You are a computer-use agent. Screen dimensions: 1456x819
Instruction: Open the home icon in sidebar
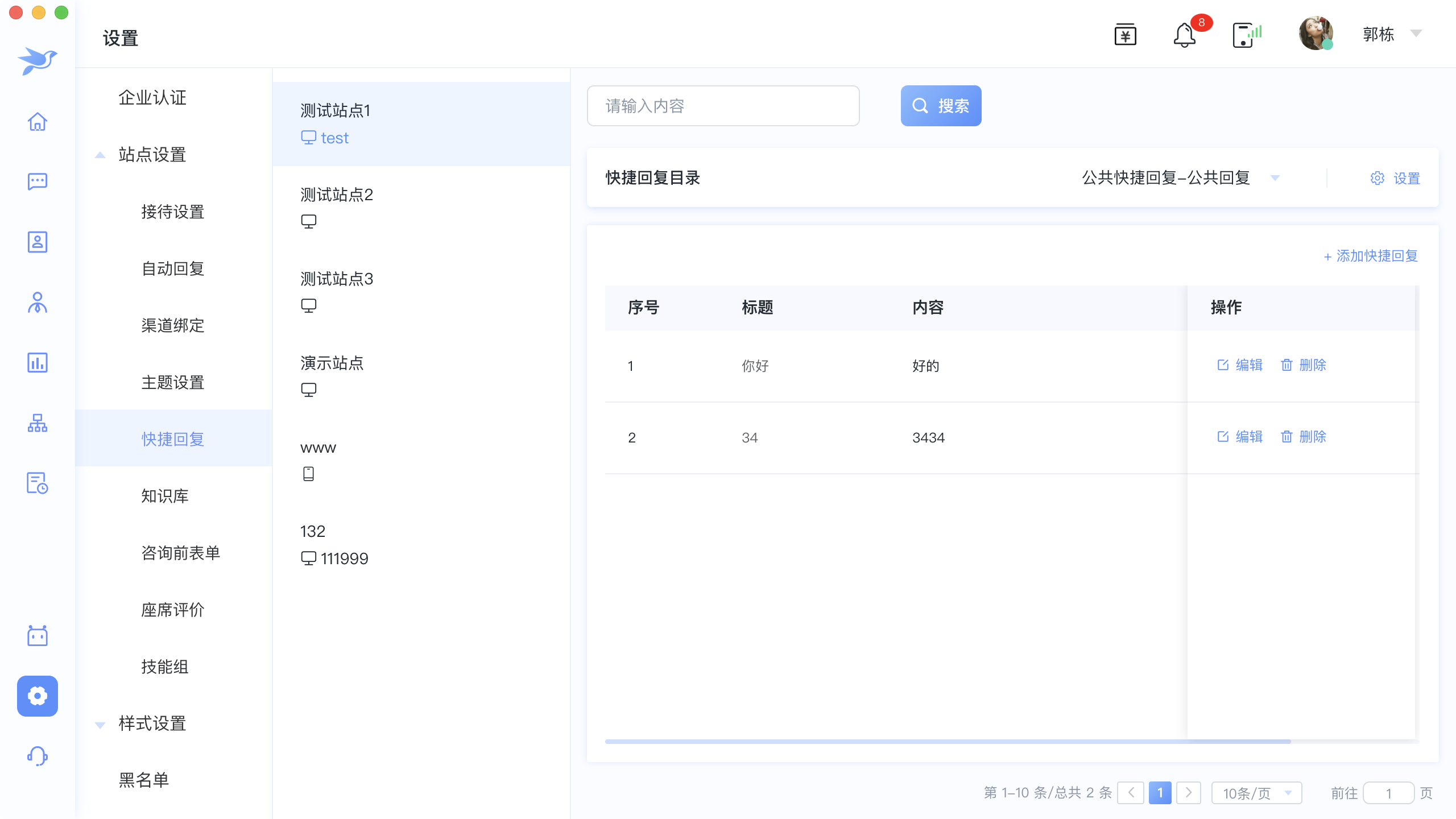(x=38, y=121)
